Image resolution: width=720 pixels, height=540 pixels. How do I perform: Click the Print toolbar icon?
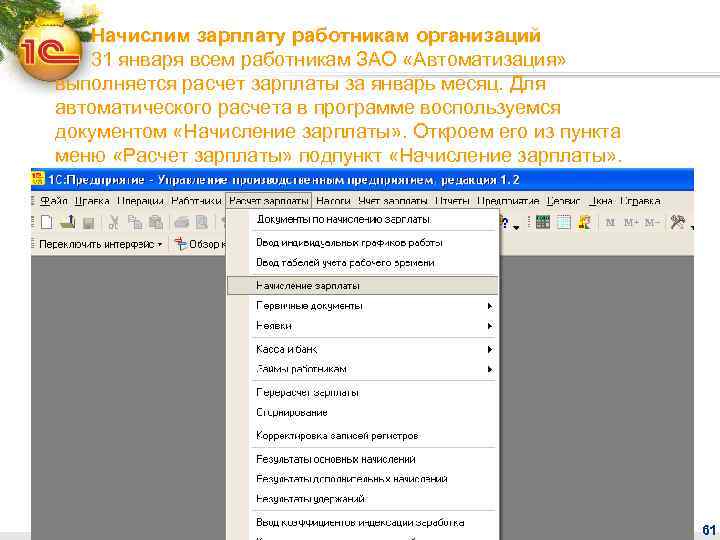tap(182, 223)
